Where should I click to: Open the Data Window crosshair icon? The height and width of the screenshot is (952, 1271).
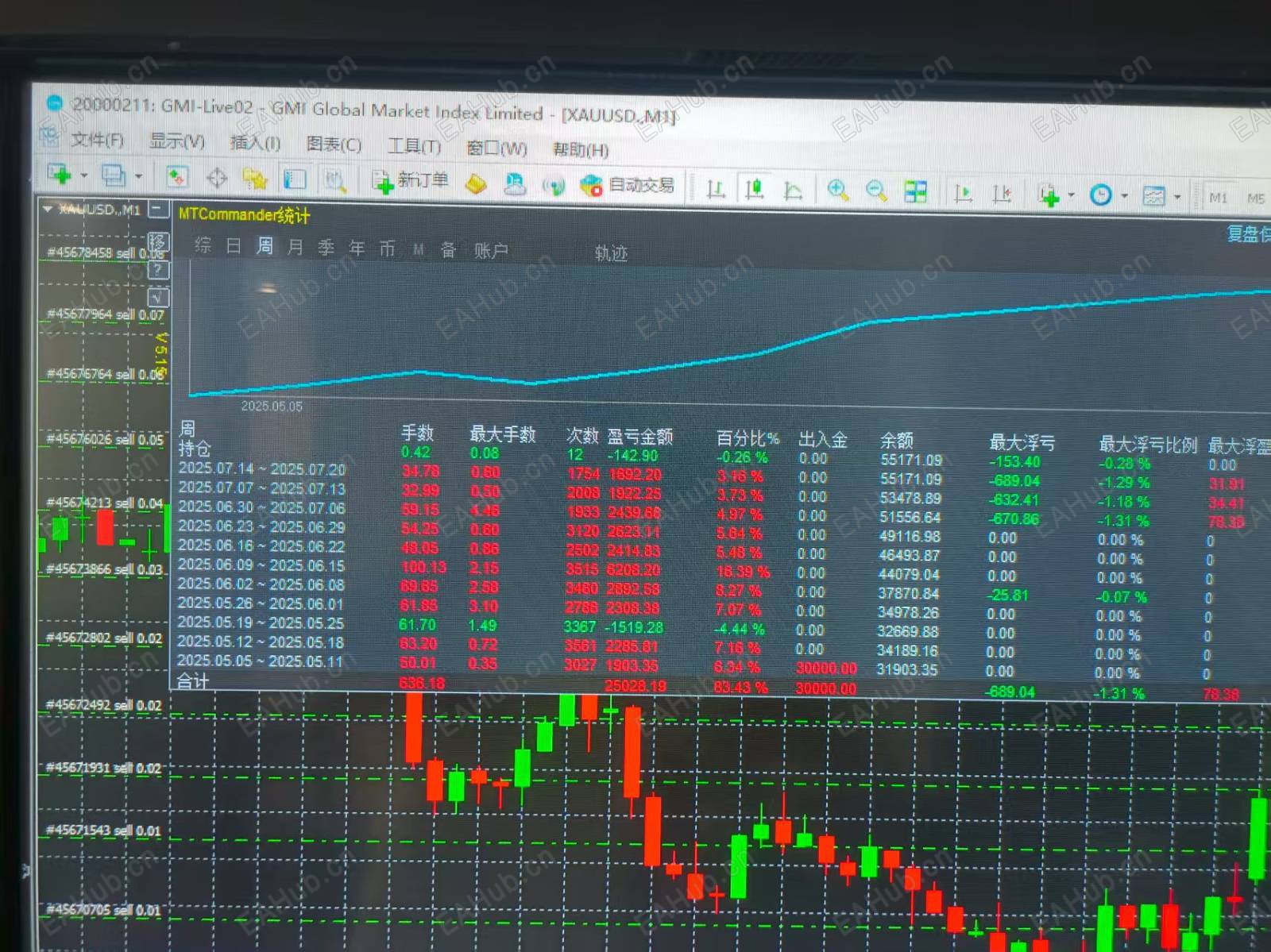[x=216, y=178]
